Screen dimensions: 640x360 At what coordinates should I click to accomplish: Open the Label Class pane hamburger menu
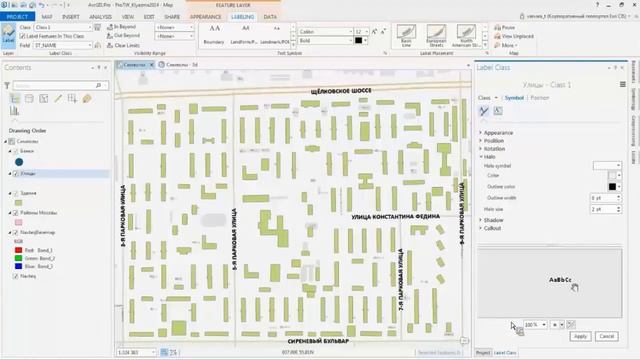[x=622, y=84]
